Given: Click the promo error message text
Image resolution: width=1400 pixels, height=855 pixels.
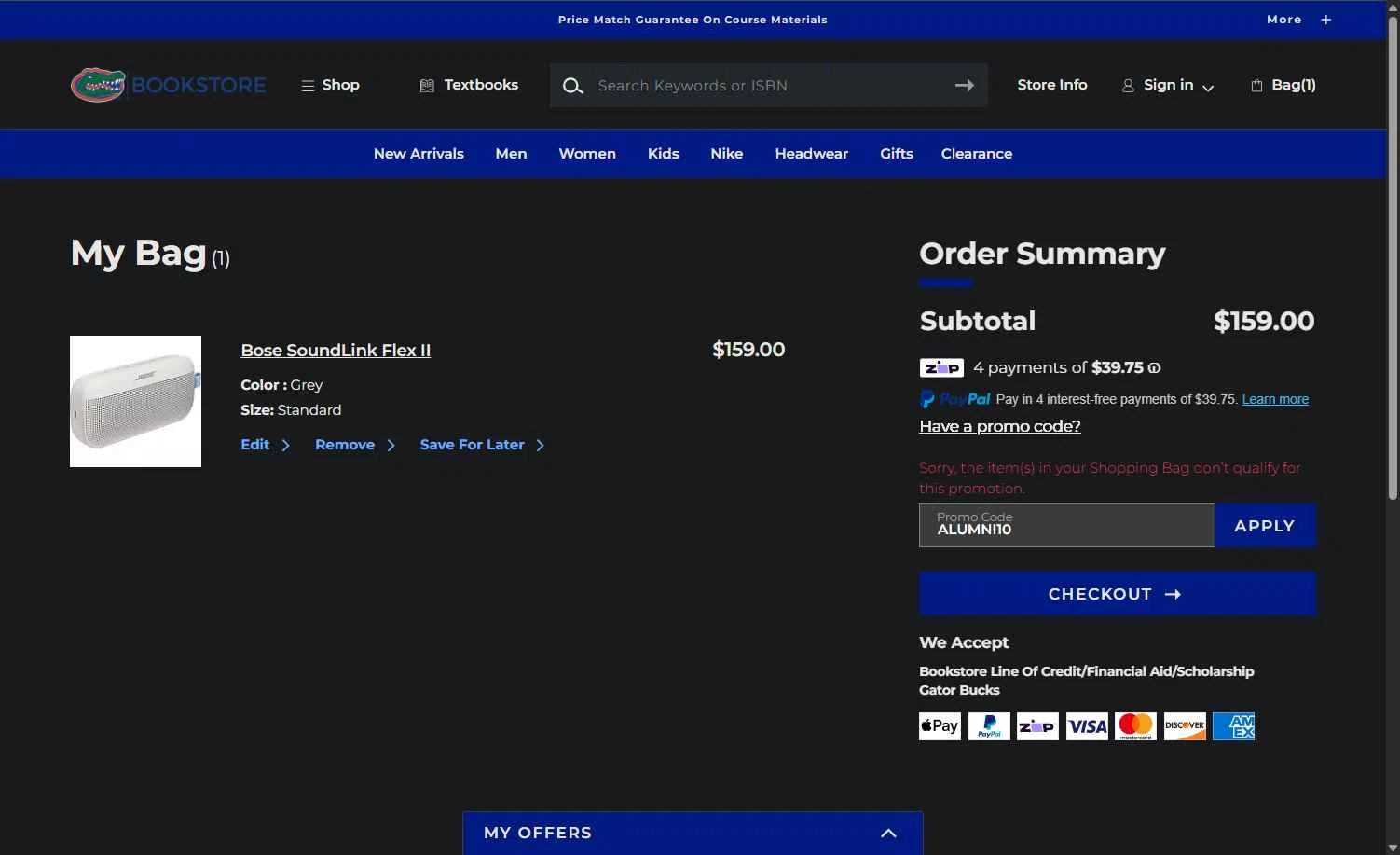Looking at the screenshot, I should pyautogui.click(x=1109, y=478).
